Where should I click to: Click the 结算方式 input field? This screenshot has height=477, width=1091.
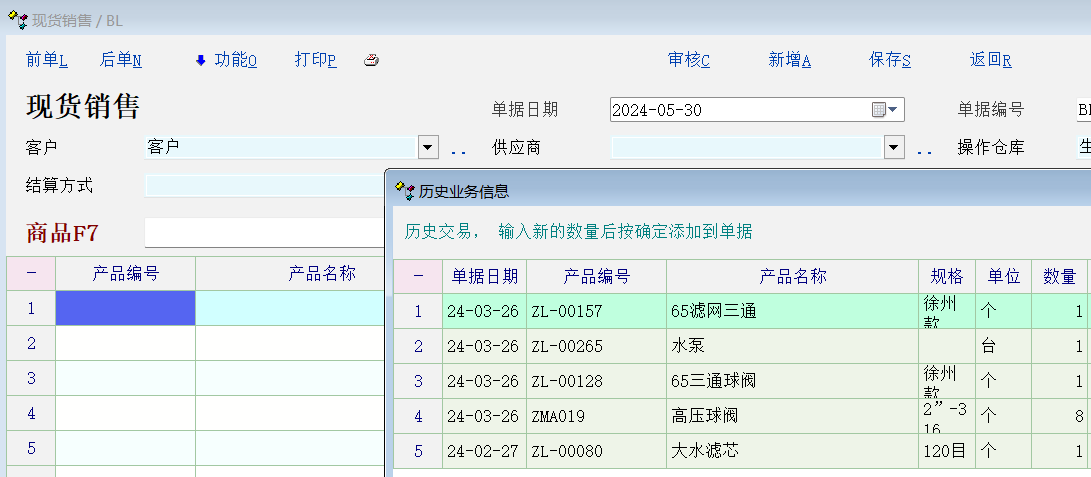(264, 186)
